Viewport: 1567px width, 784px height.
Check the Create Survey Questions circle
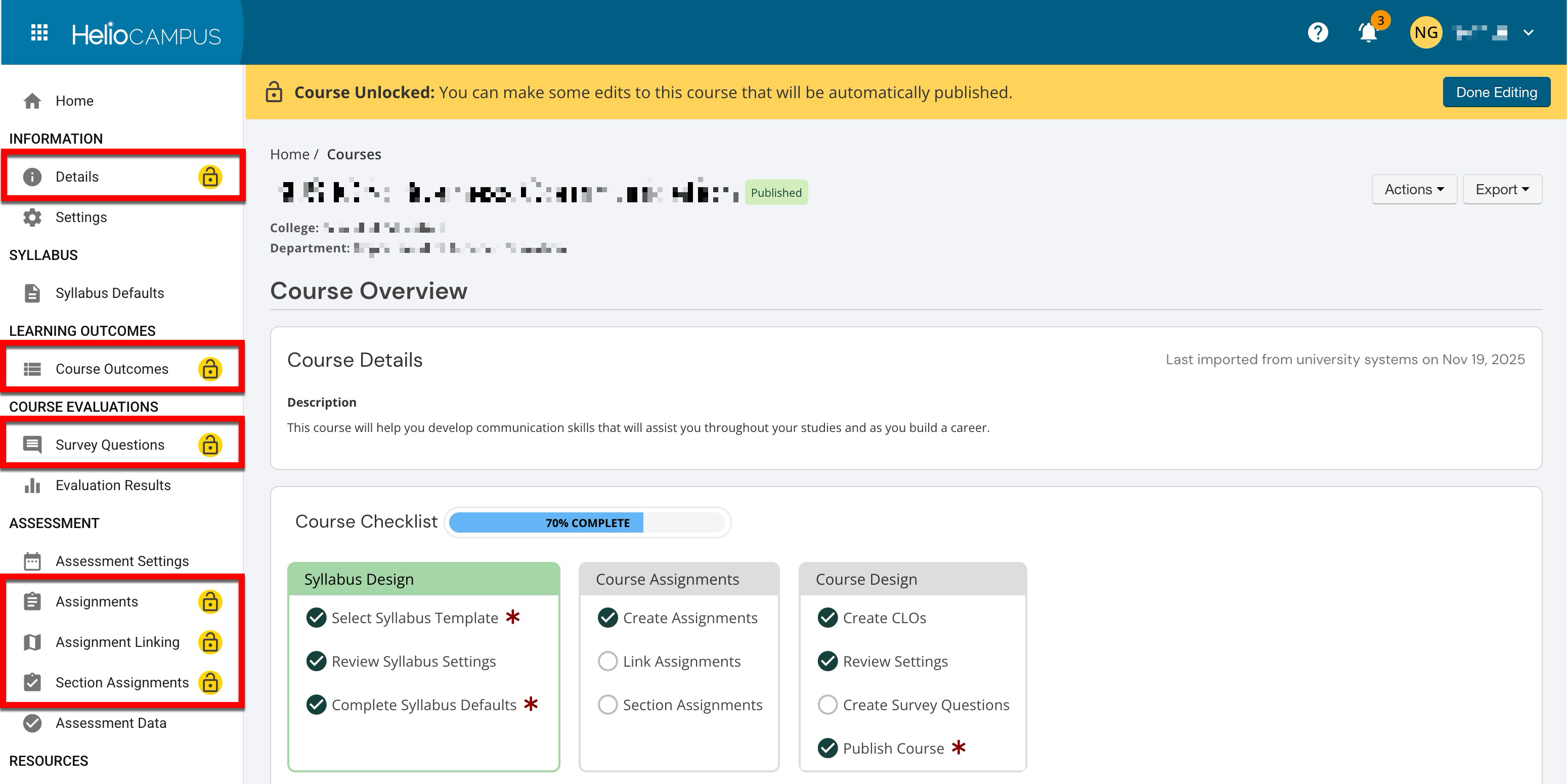tap(828, 705)
